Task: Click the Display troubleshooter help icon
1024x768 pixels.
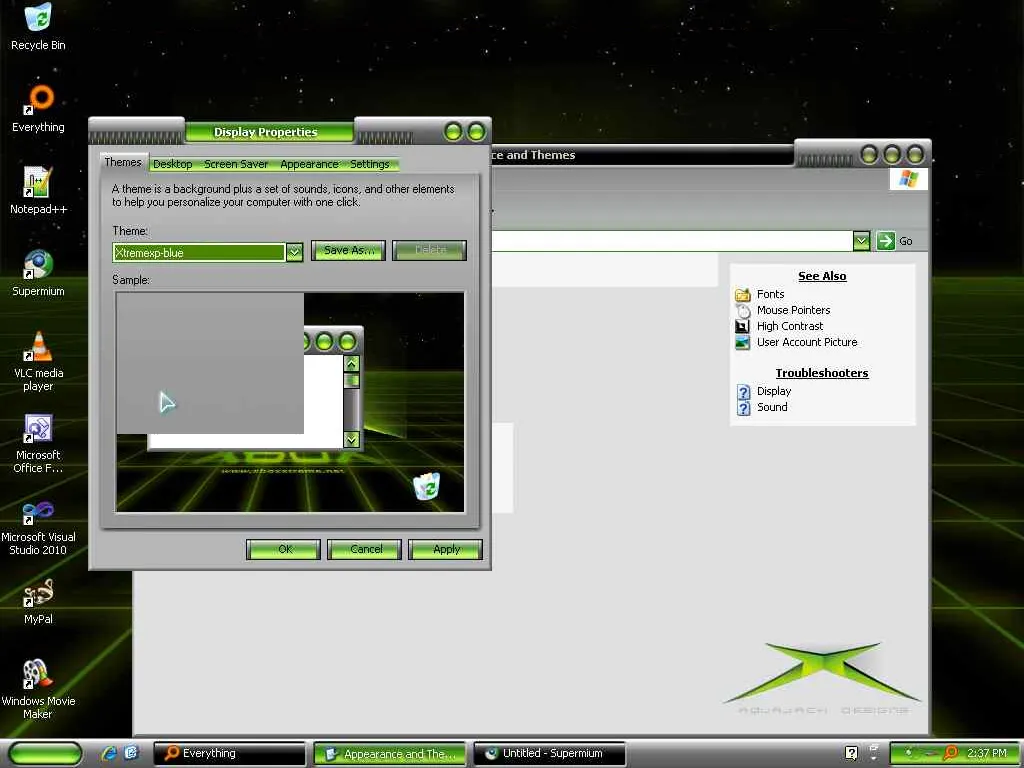Action: click(744, 391)
